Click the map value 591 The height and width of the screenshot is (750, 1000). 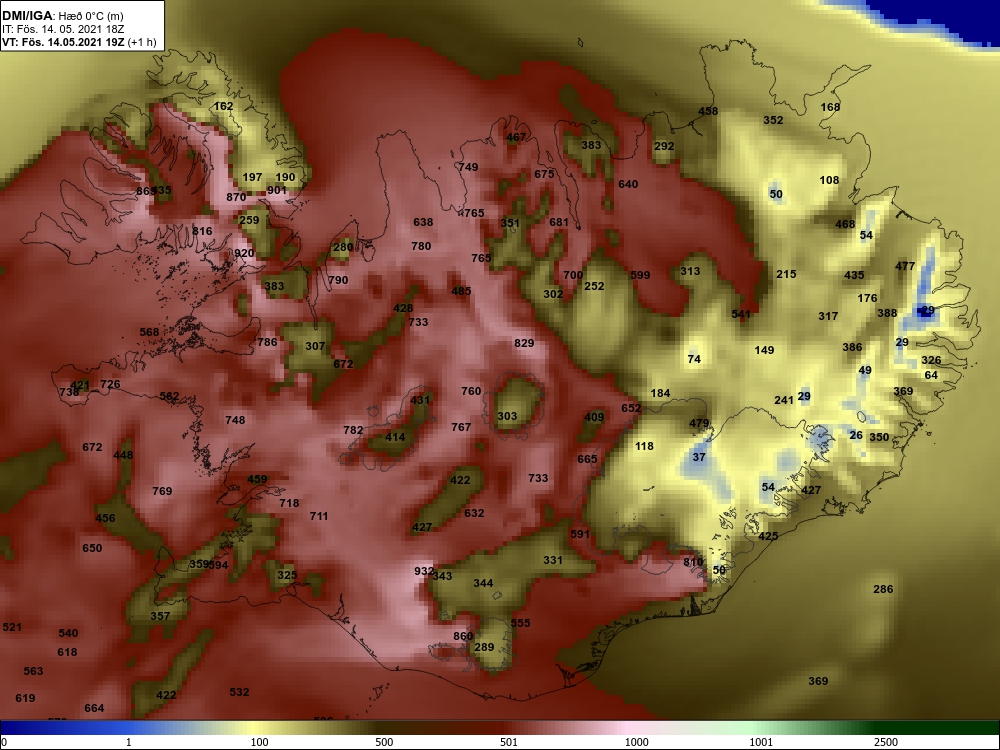580,534
